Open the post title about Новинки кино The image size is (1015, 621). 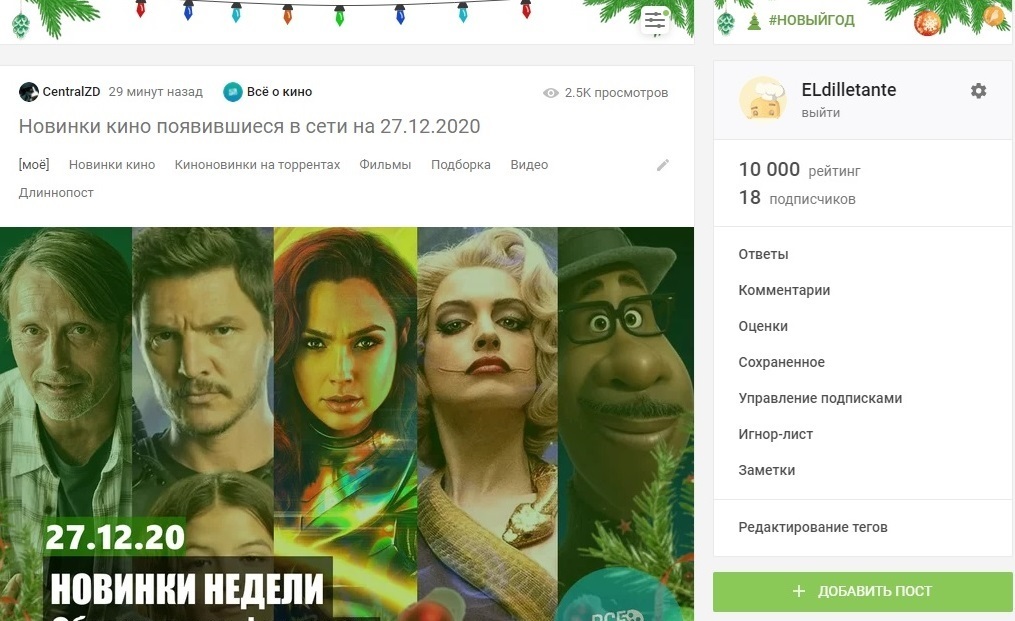point(249,126)
